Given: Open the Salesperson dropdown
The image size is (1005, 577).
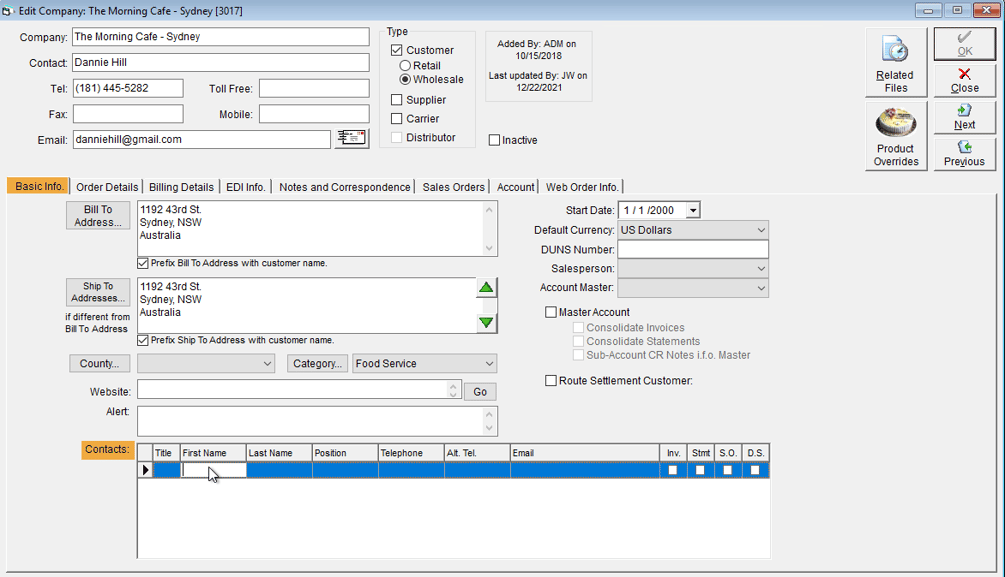Looking at the screenshot, I should pos(761,269).
